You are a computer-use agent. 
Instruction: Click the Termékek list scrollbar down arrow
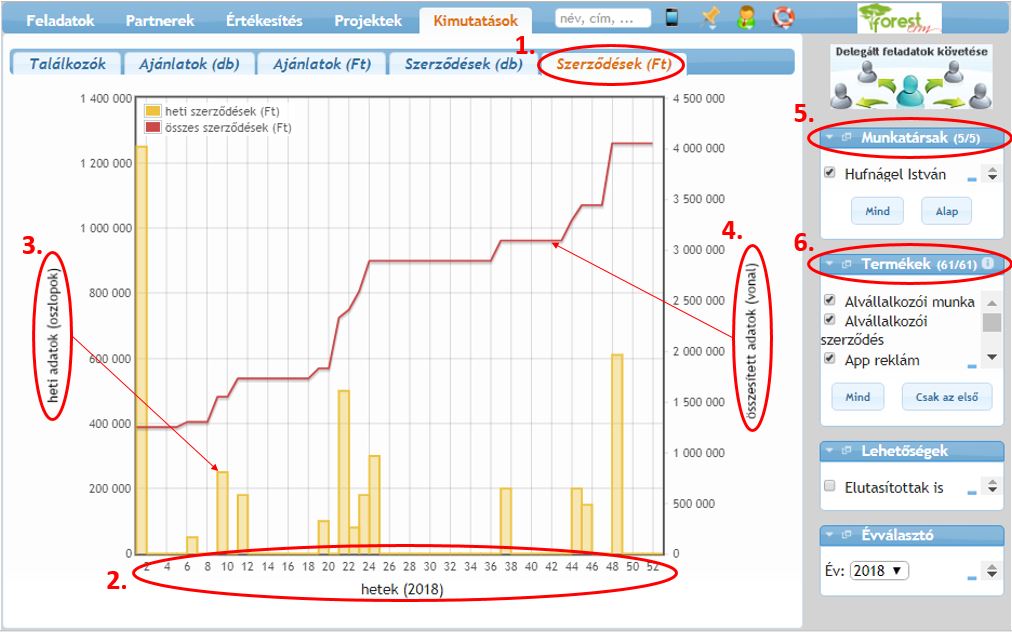tap(992, 357)
